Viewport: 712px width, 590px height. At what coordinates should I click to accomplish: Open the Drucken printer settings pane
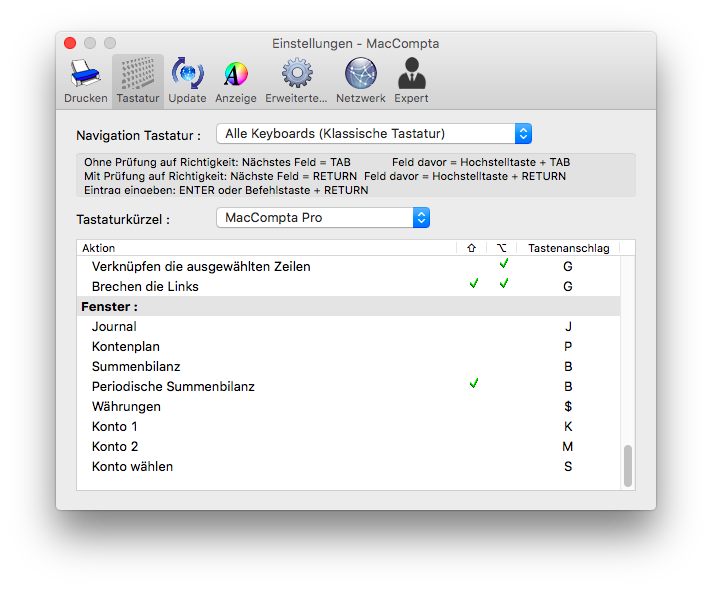[x=85, y=80]
